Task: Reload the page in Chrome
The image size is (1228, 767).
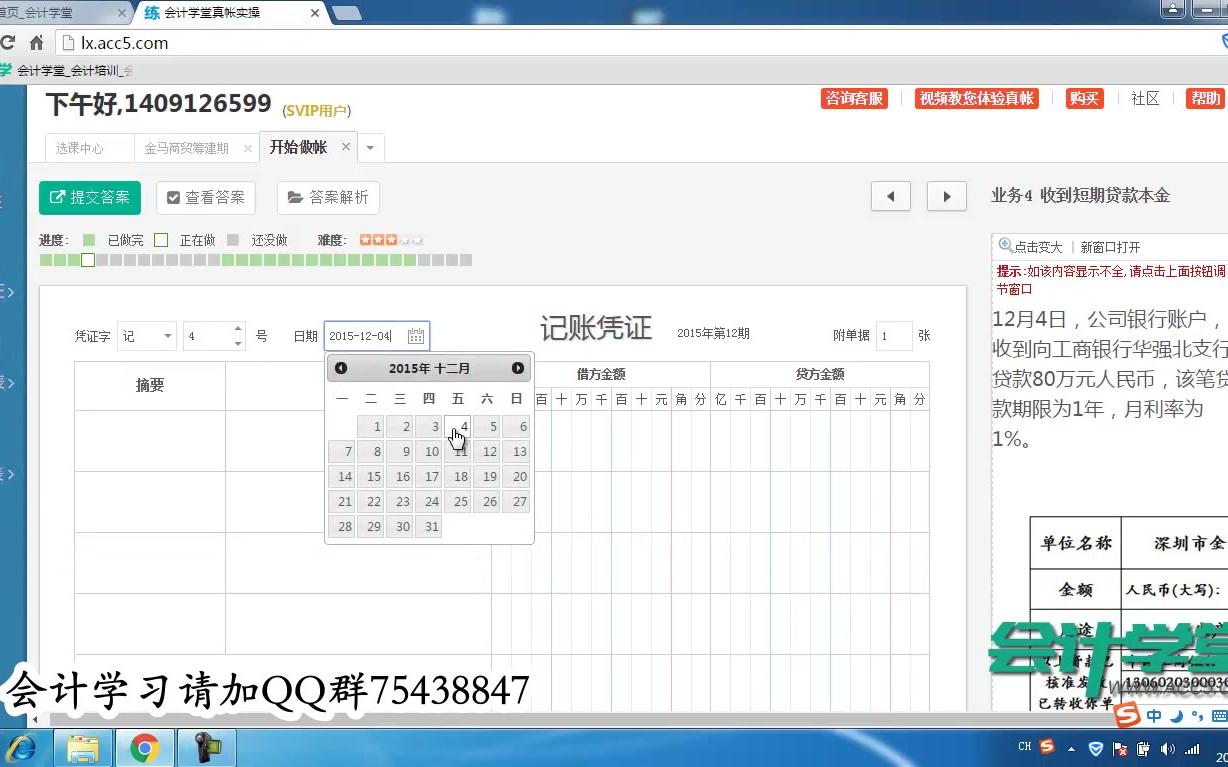Action: click(8, 43)
